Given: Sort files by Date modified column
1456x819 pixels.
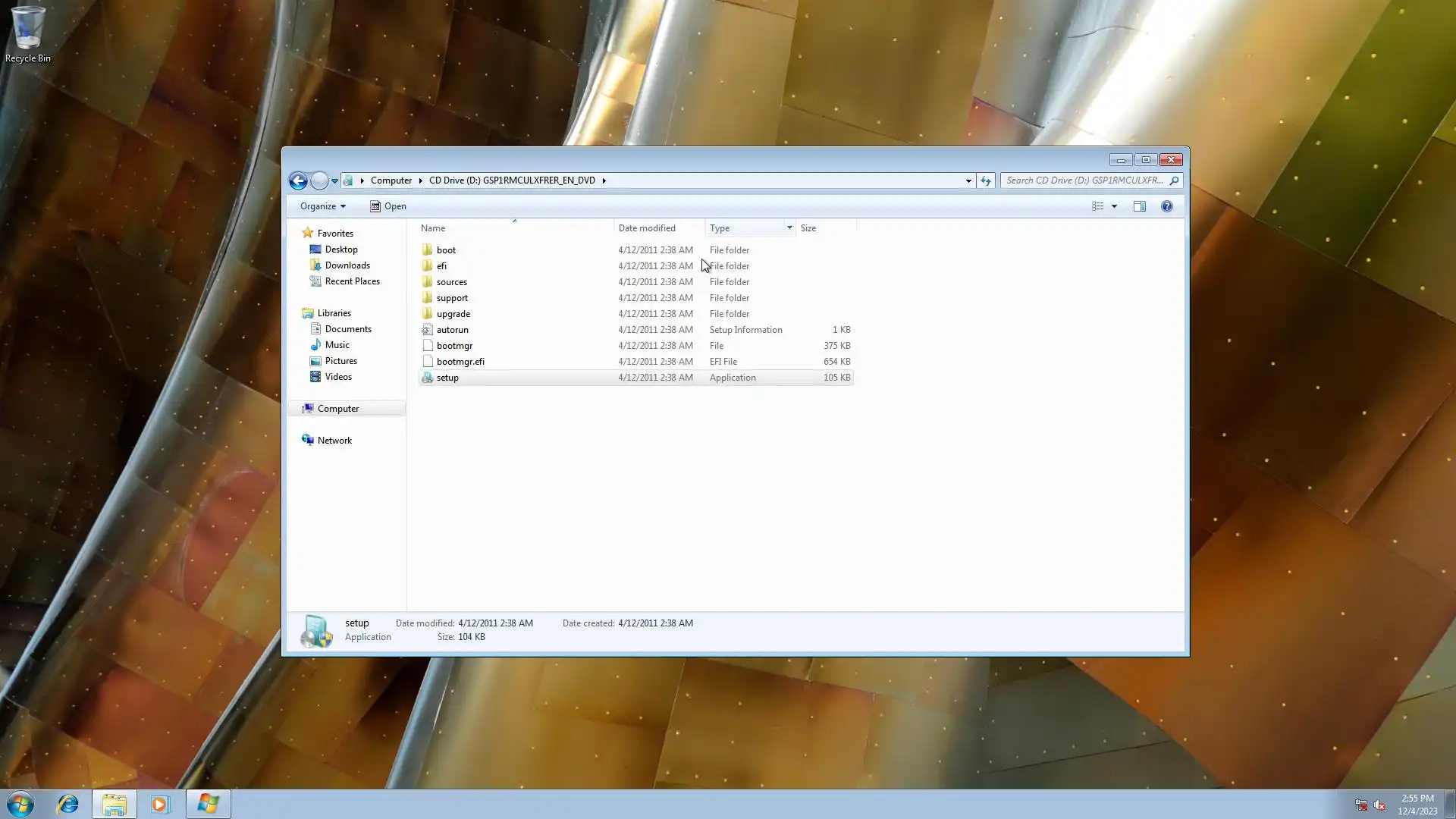Looking at the screenshot, I should 646,227.
